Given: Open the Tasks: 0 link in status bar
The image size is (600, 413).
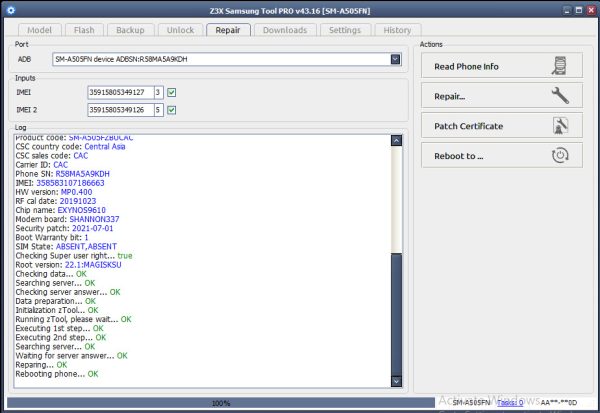Looking at the screenshot, I should click(x=510, y=403).
